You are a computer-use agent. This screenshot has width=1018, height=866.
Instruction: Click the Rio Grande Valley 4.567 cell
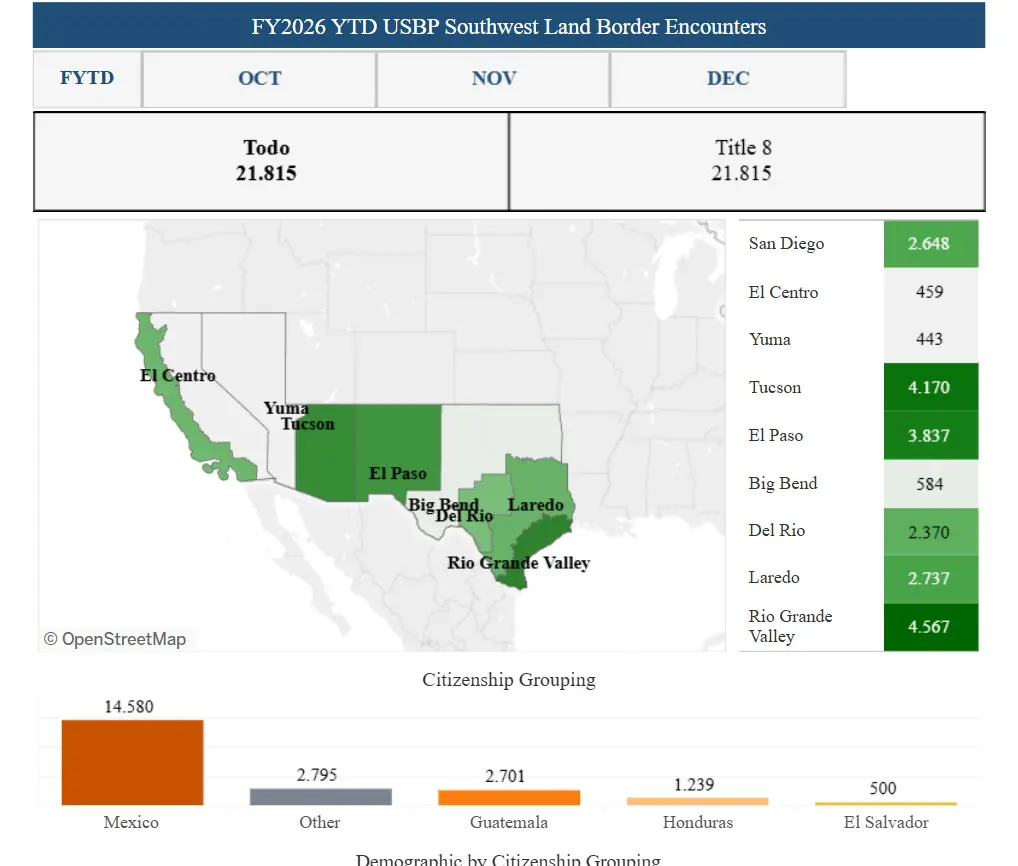pyautogui.click(x=930, y=627)
